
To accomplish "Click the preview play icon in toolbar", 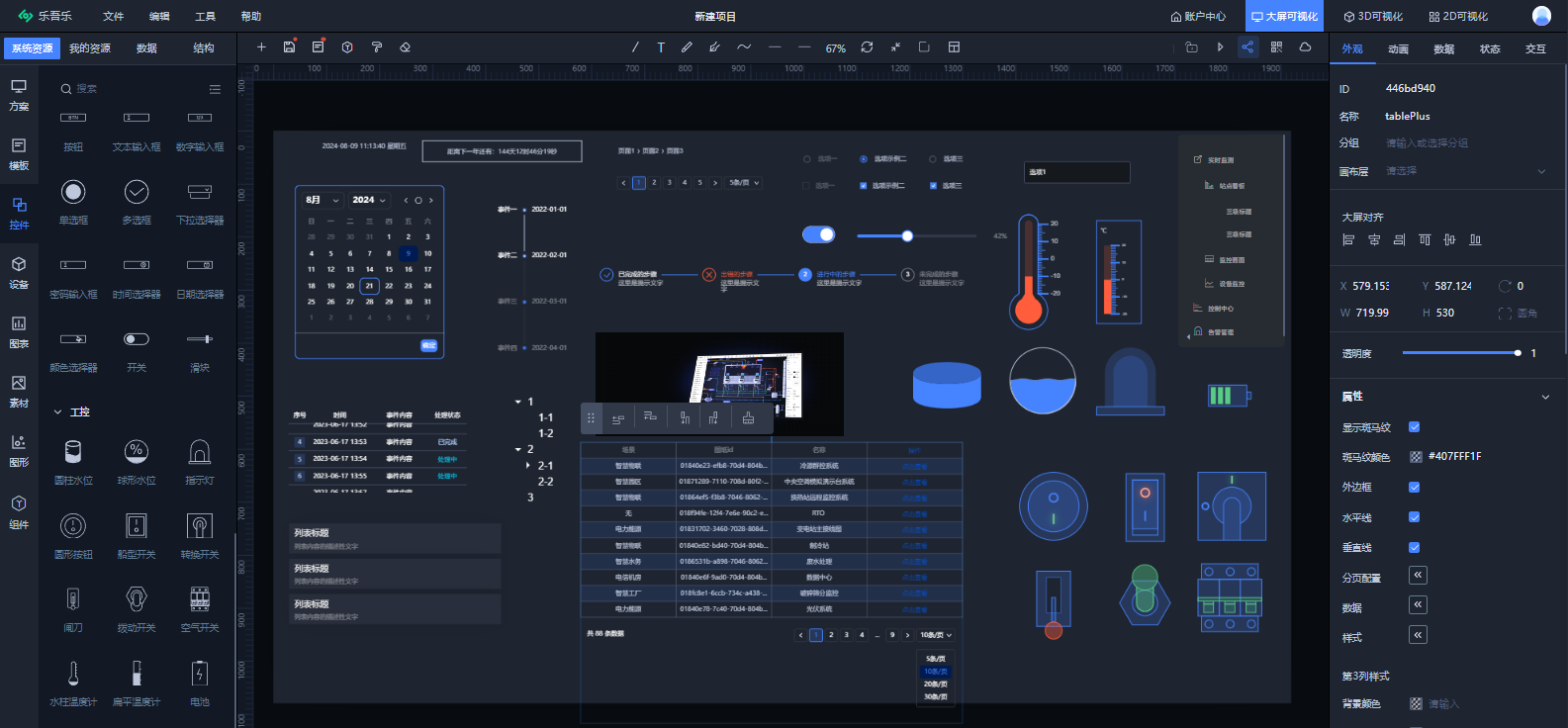I will (1220, 47).
